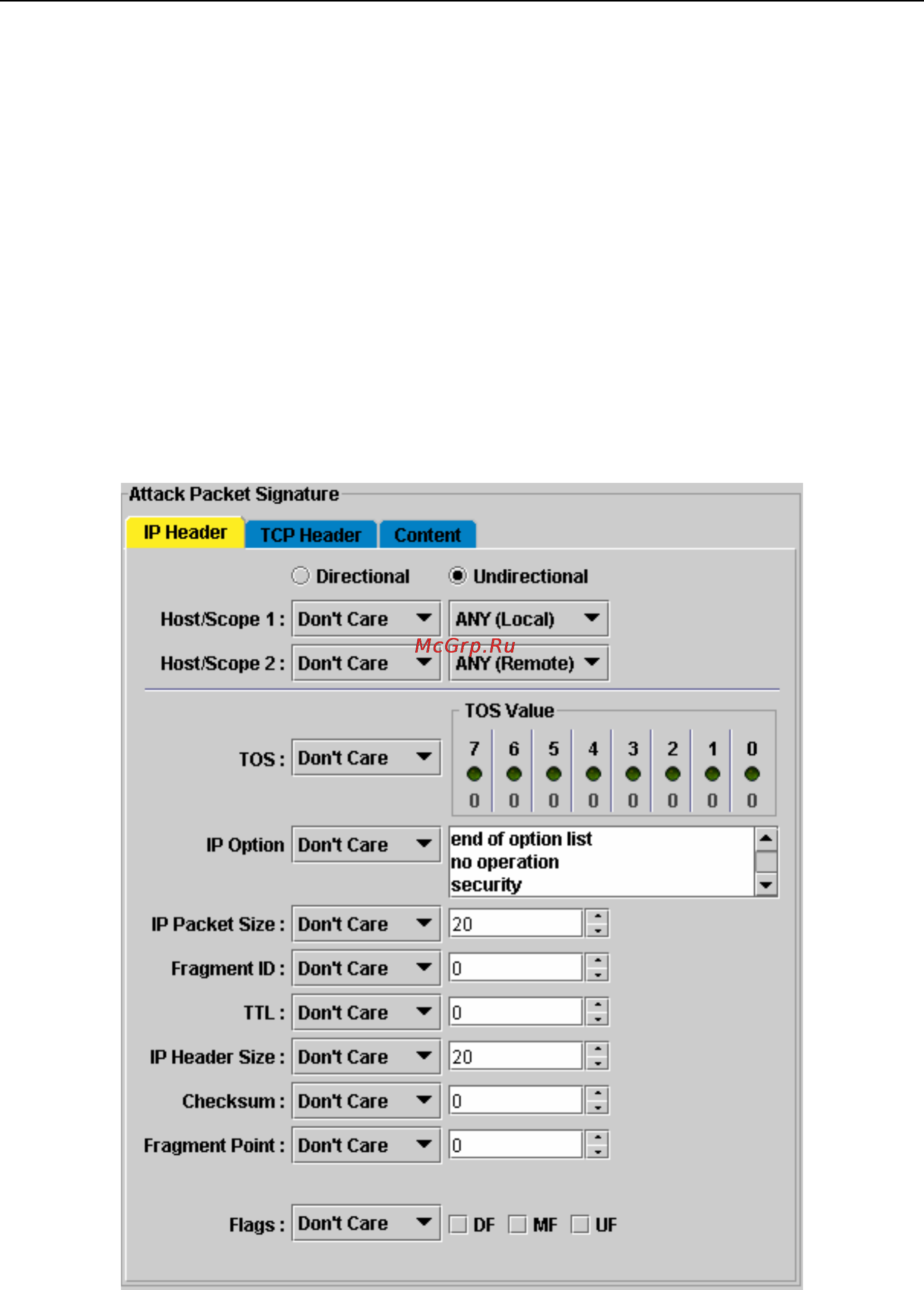Increase the IP Header Size value
The image size is (924, 1290).
pos(598,1050)
